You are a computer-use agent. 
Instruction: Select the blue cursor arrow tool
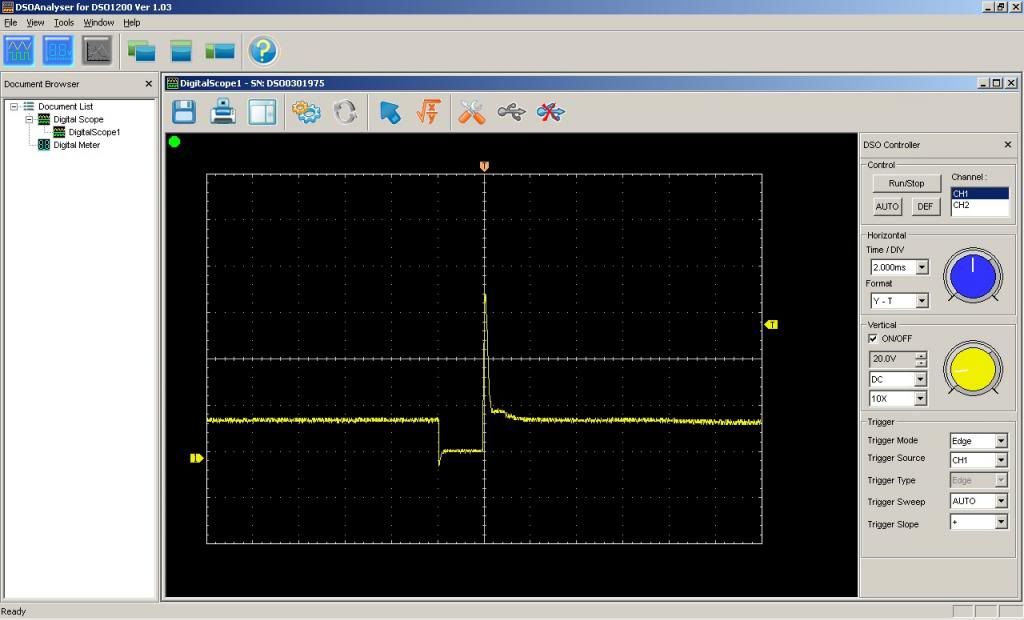tap(390, 112)
